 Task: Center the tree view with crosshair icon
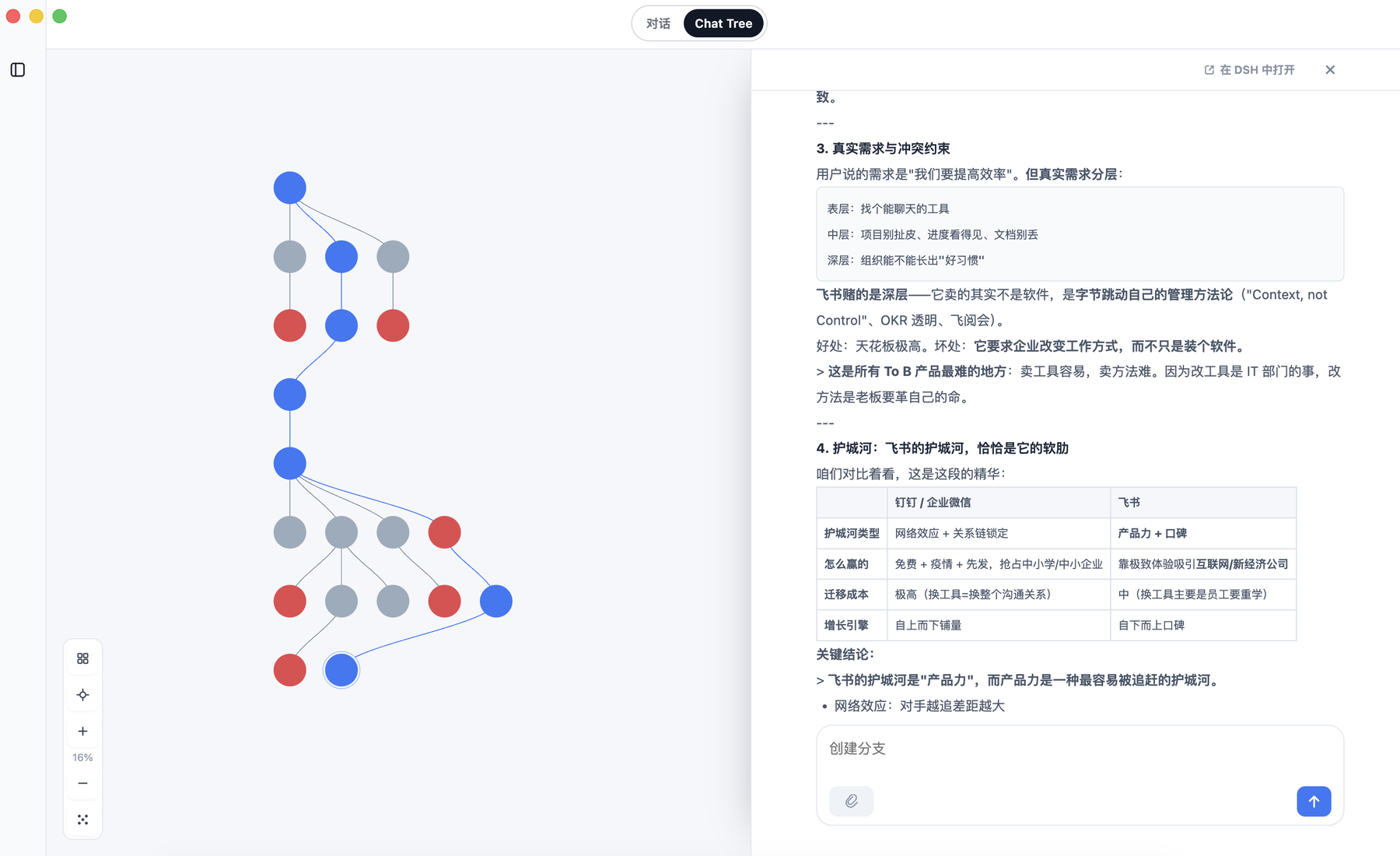point(82,695)
